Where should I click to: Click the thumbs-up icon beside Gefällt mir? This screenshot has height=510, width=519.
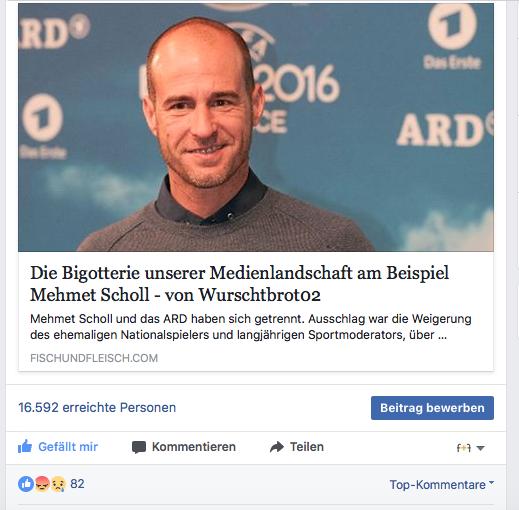tap(25, 446)
